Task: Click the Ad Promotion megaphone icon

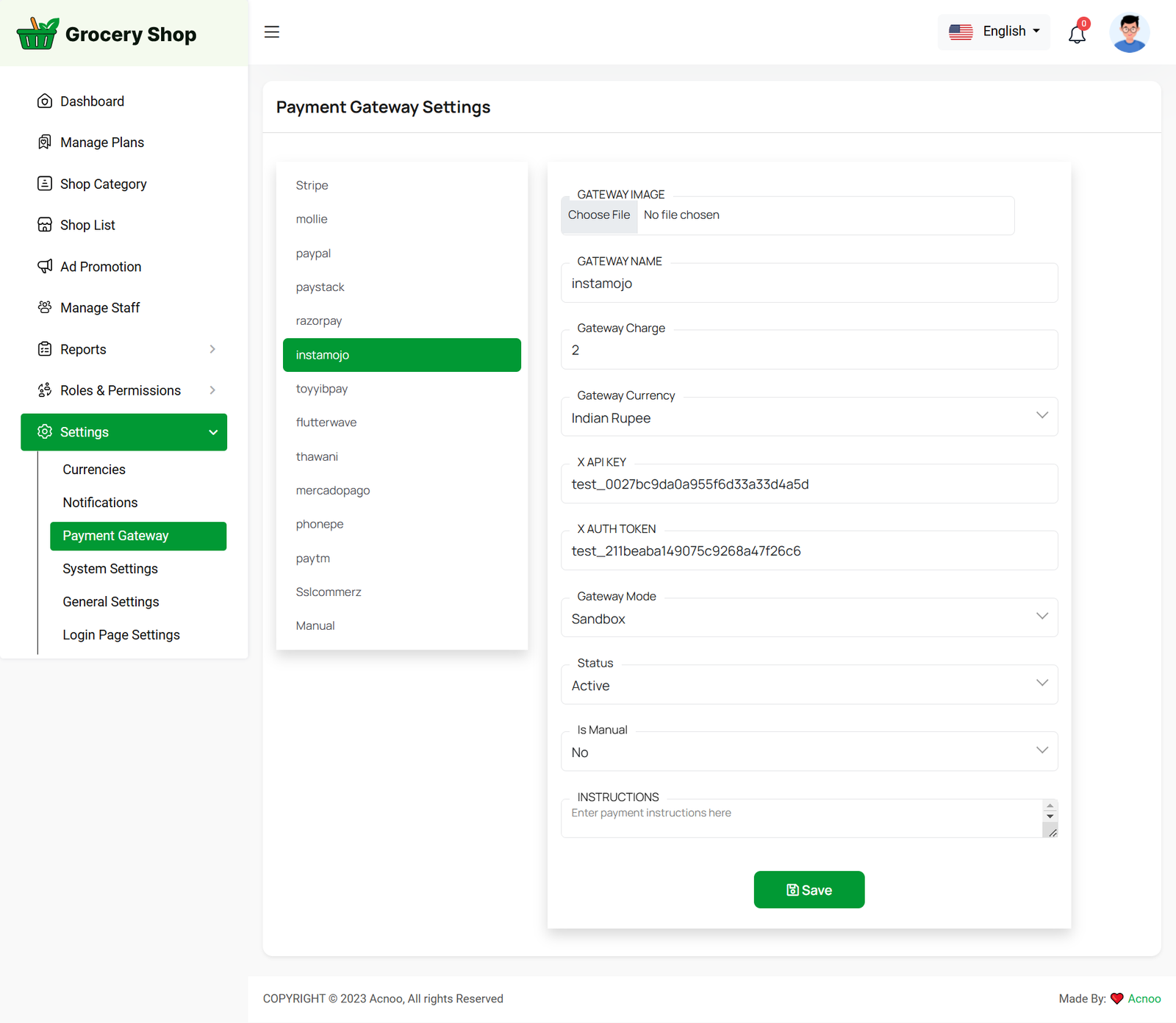Action: pyautogui.click(x=45, y=266)
